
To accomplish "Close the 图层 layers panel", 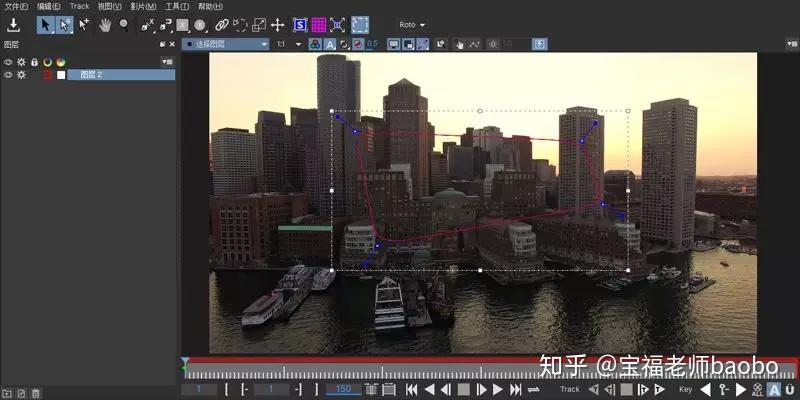I will pyautogui.click(x=172, y=44).
